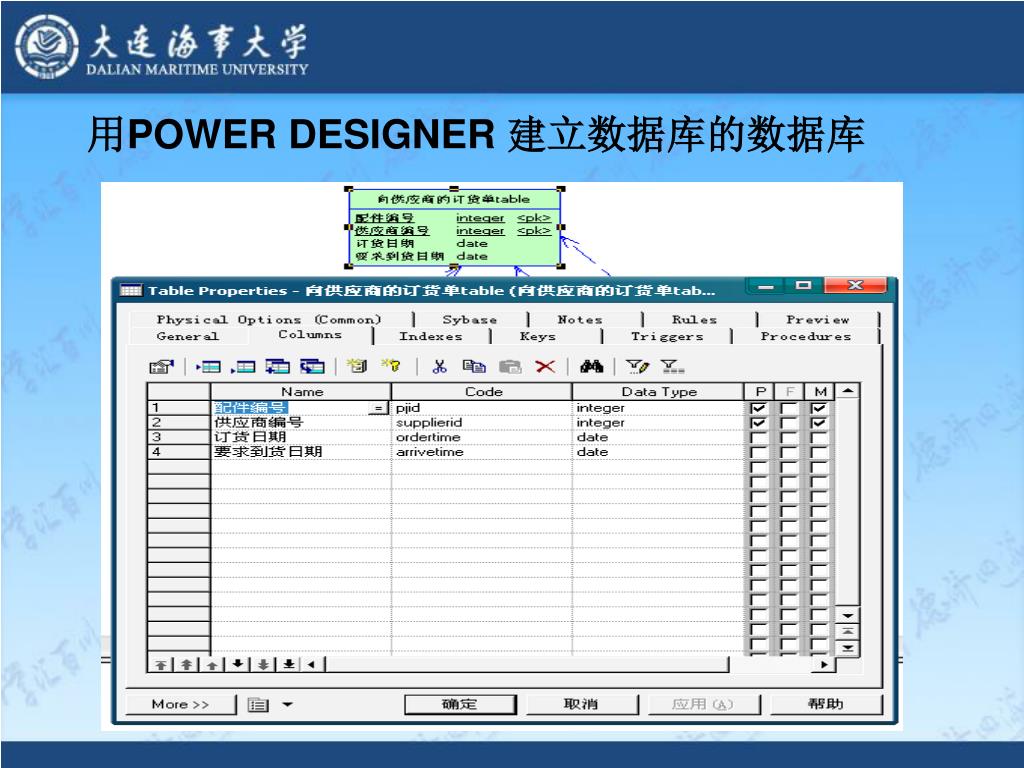This screenshot has height=768, width=1024.
Task: Open the Notes tab
Action: (x=580, y=319)
